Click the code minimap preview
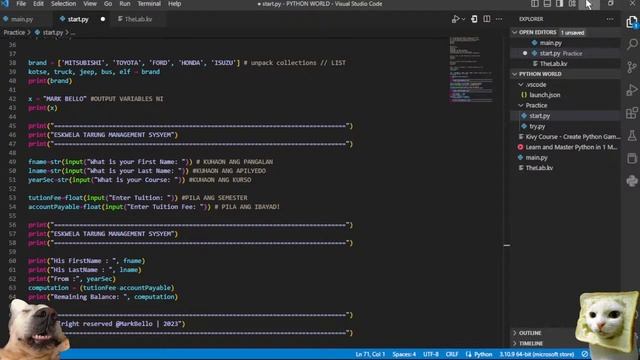This screenshot has height=360, width=640. (x=471, y=69)
